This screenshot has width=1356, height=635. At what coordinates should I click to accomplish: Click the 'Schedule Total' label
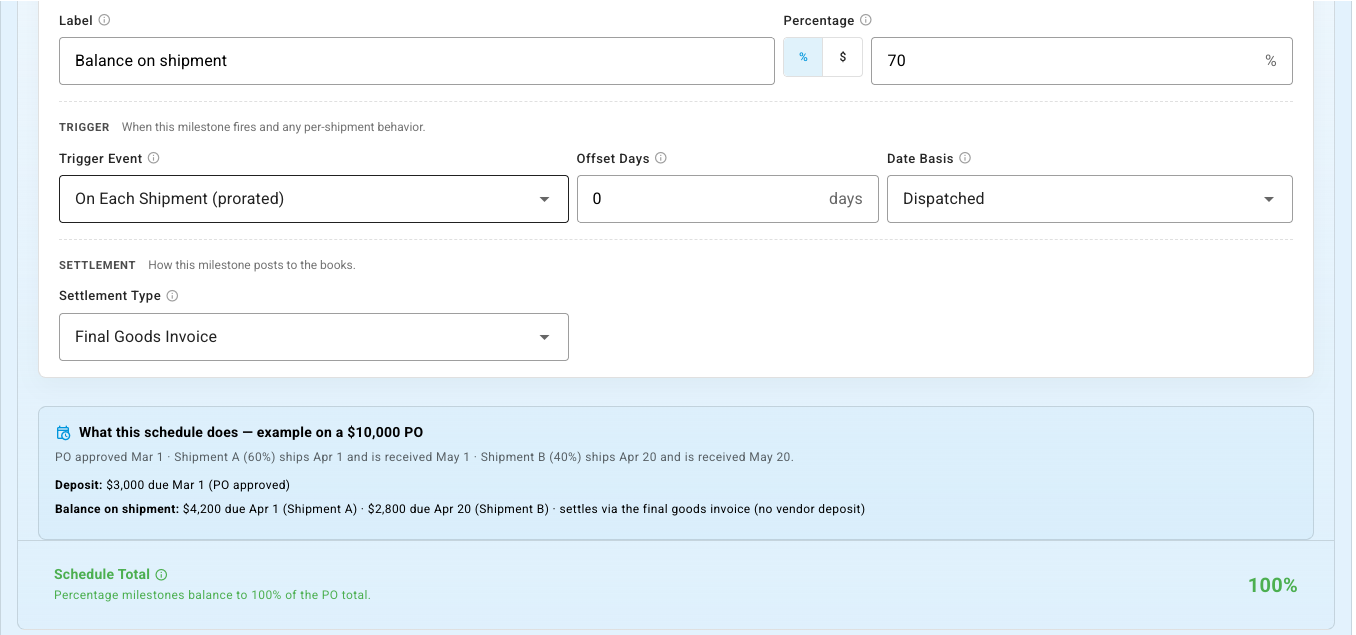(x=102, y=575)
